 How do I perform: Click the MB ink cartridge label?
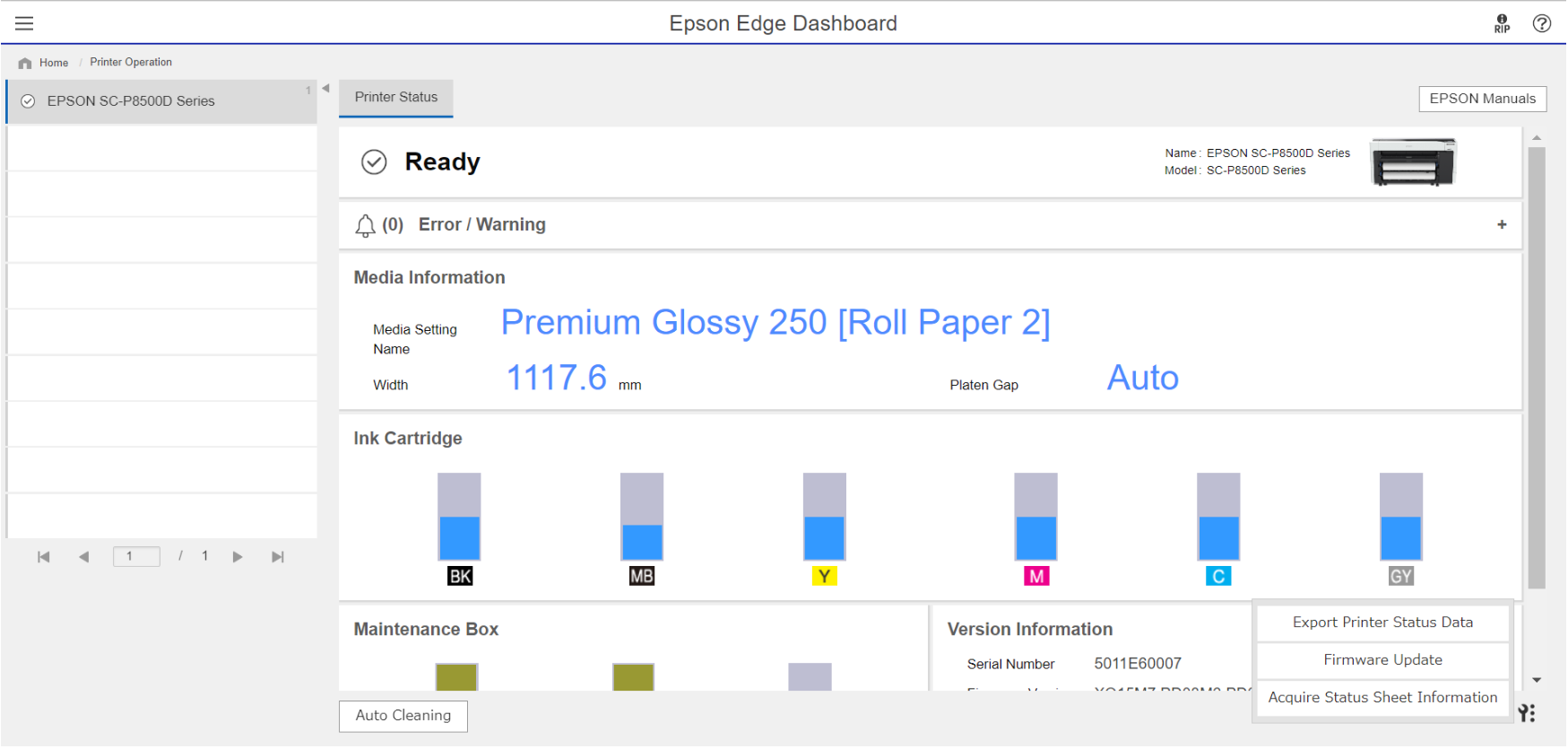point(642,577)
